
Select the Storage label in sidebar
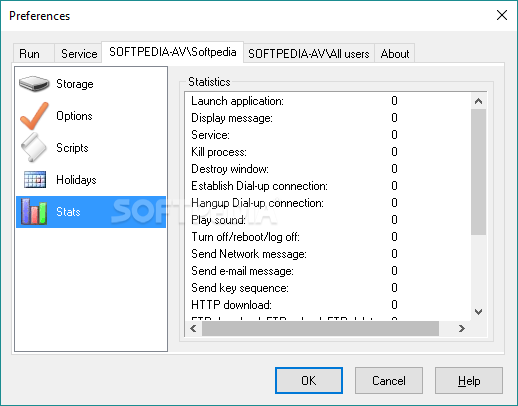click(x=75, y=84)
